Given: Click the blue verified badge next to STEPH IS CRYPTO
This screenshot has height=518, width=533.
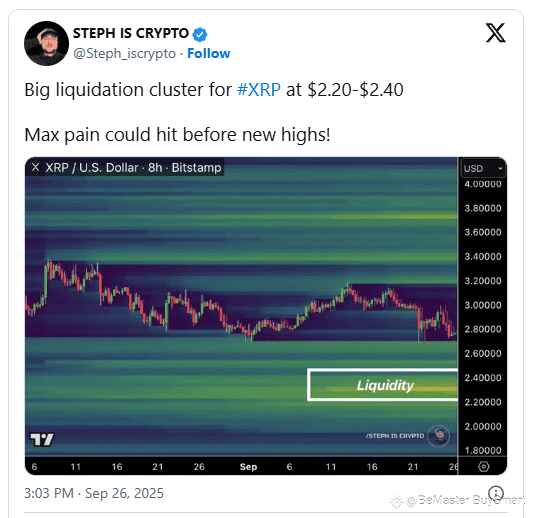Looking at the screenshot, I should (200, 34).
